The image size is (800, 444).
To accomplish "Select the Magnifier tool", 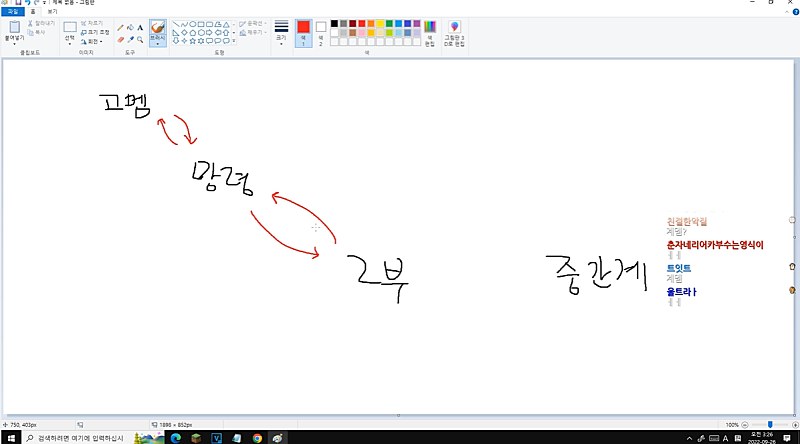I will pyautogui.click(x=140, y=39).
